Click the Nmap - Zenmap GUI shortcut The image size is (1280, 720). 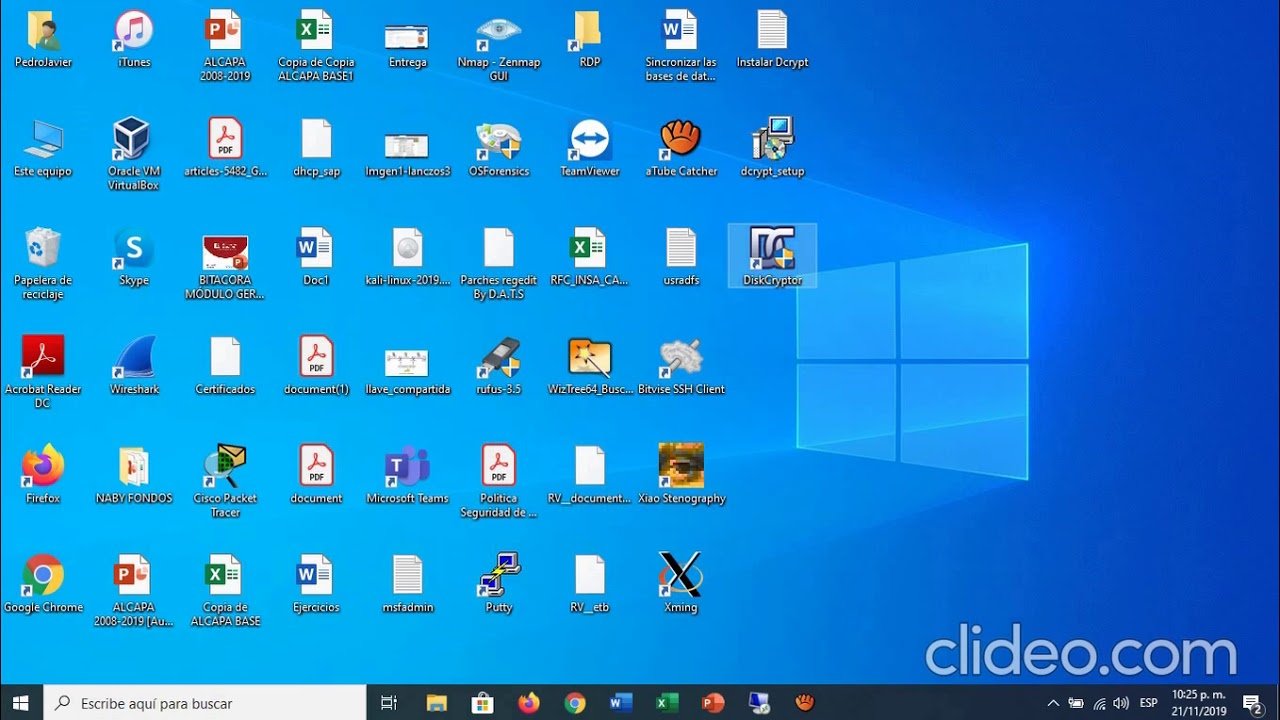point(498,46)
